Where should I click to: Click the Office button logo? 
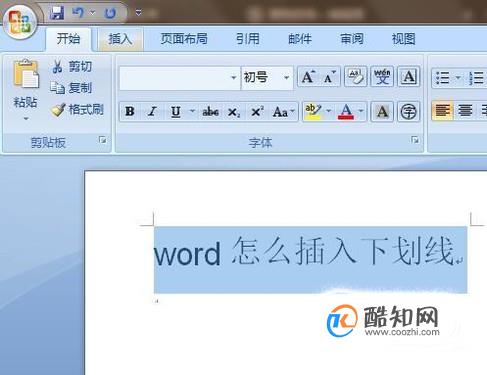(x=20, y=21)
